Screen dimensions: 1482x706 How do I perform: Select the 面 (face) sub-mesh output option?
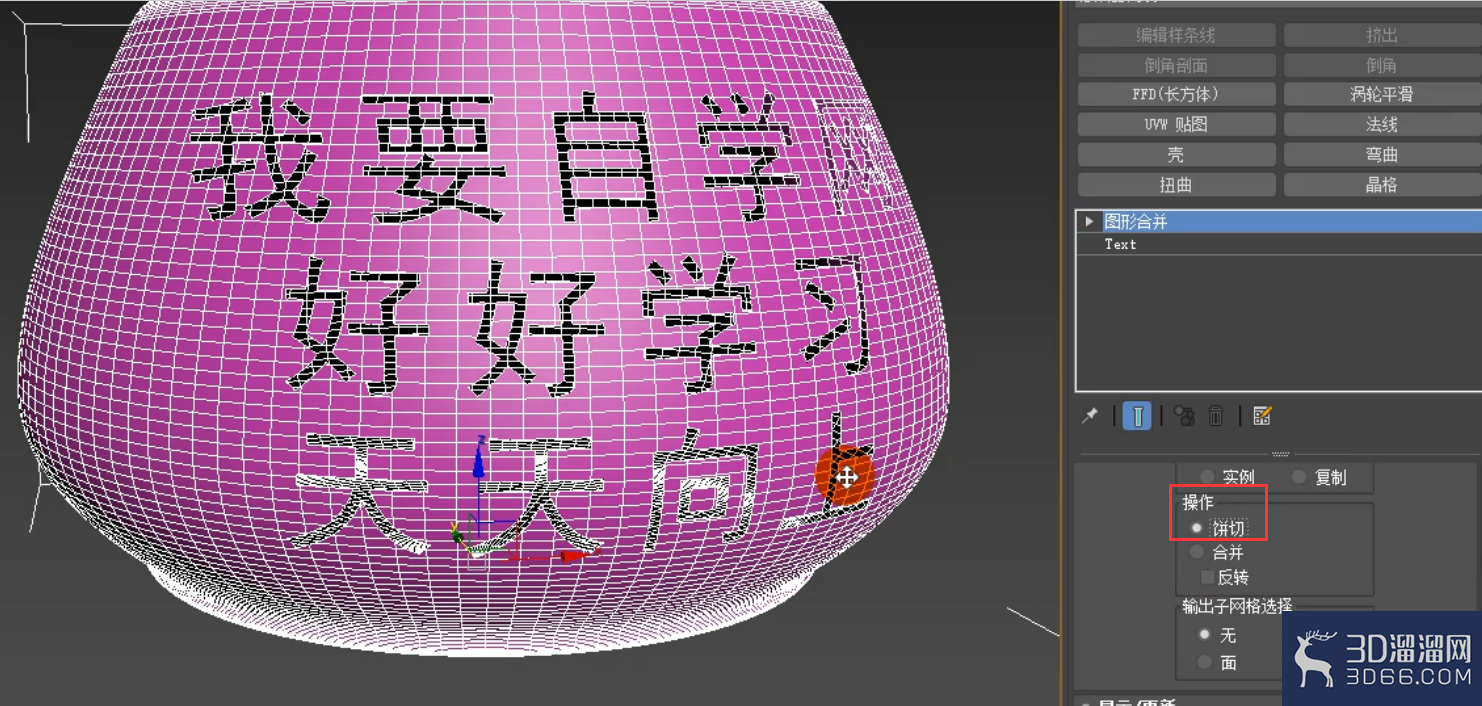coord(1204,662)
